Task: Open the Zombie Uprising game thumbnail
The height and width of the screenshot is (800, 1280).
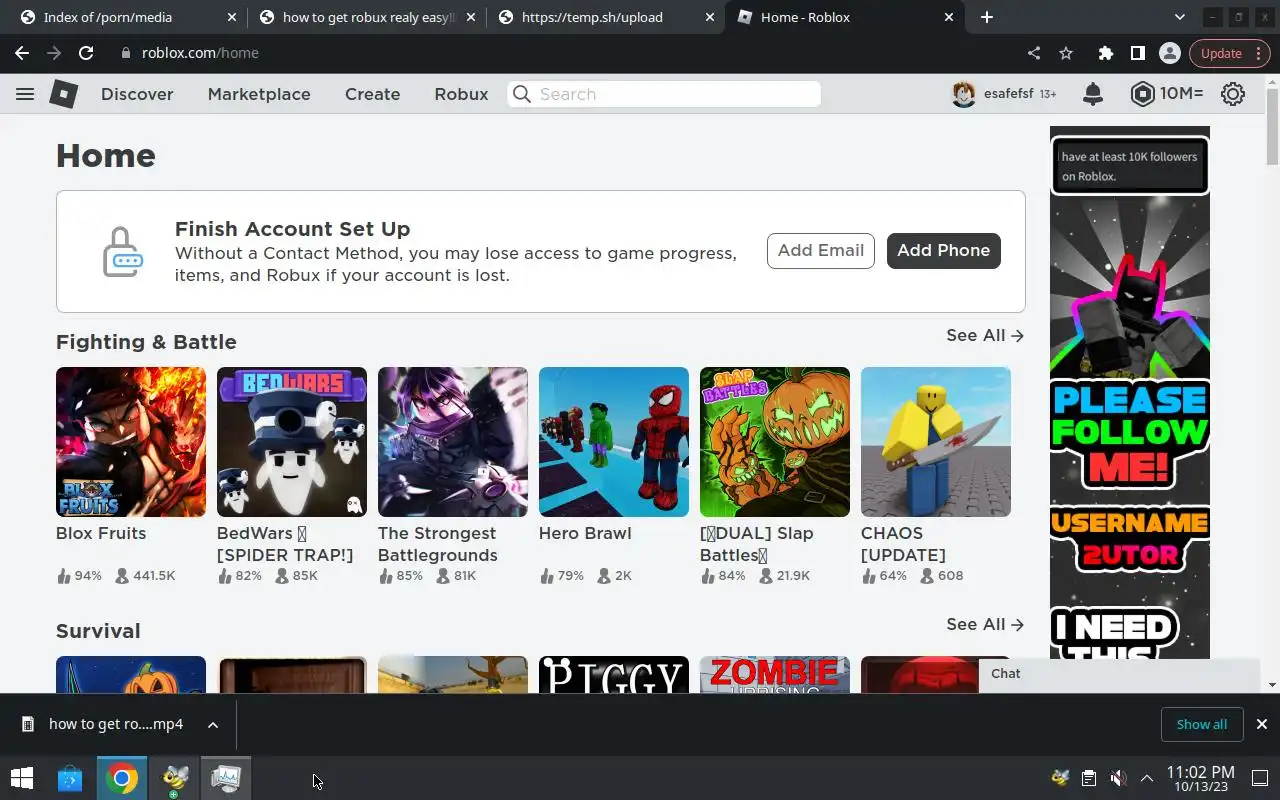Action: tap(775, 674)
